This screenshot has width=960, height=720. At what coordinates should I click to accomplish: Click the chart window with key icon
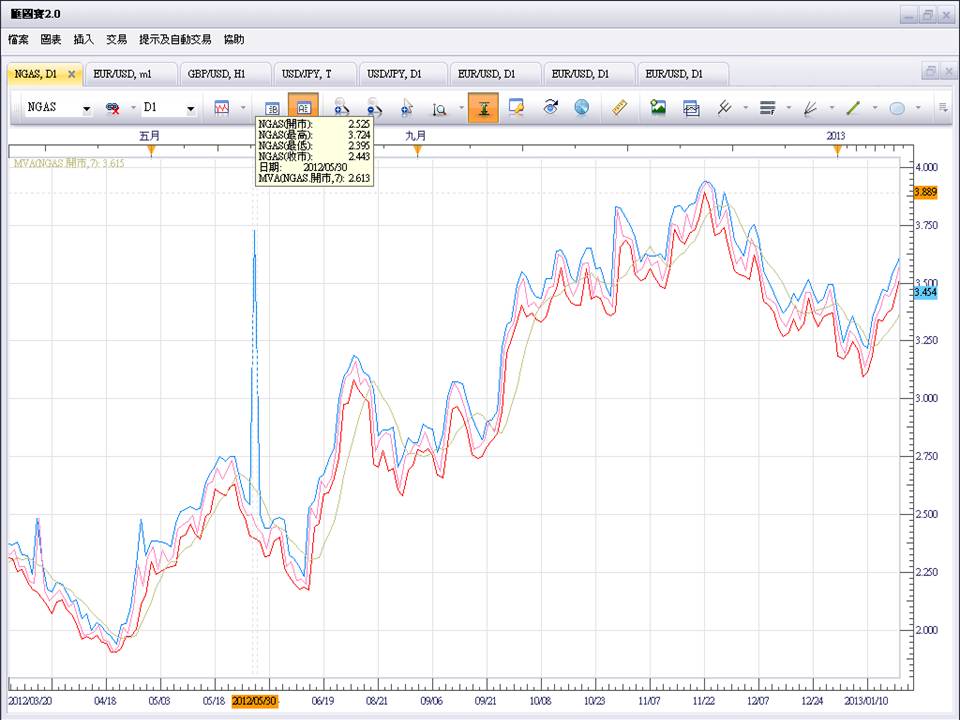pyautogui.click(x=517, y=108)
